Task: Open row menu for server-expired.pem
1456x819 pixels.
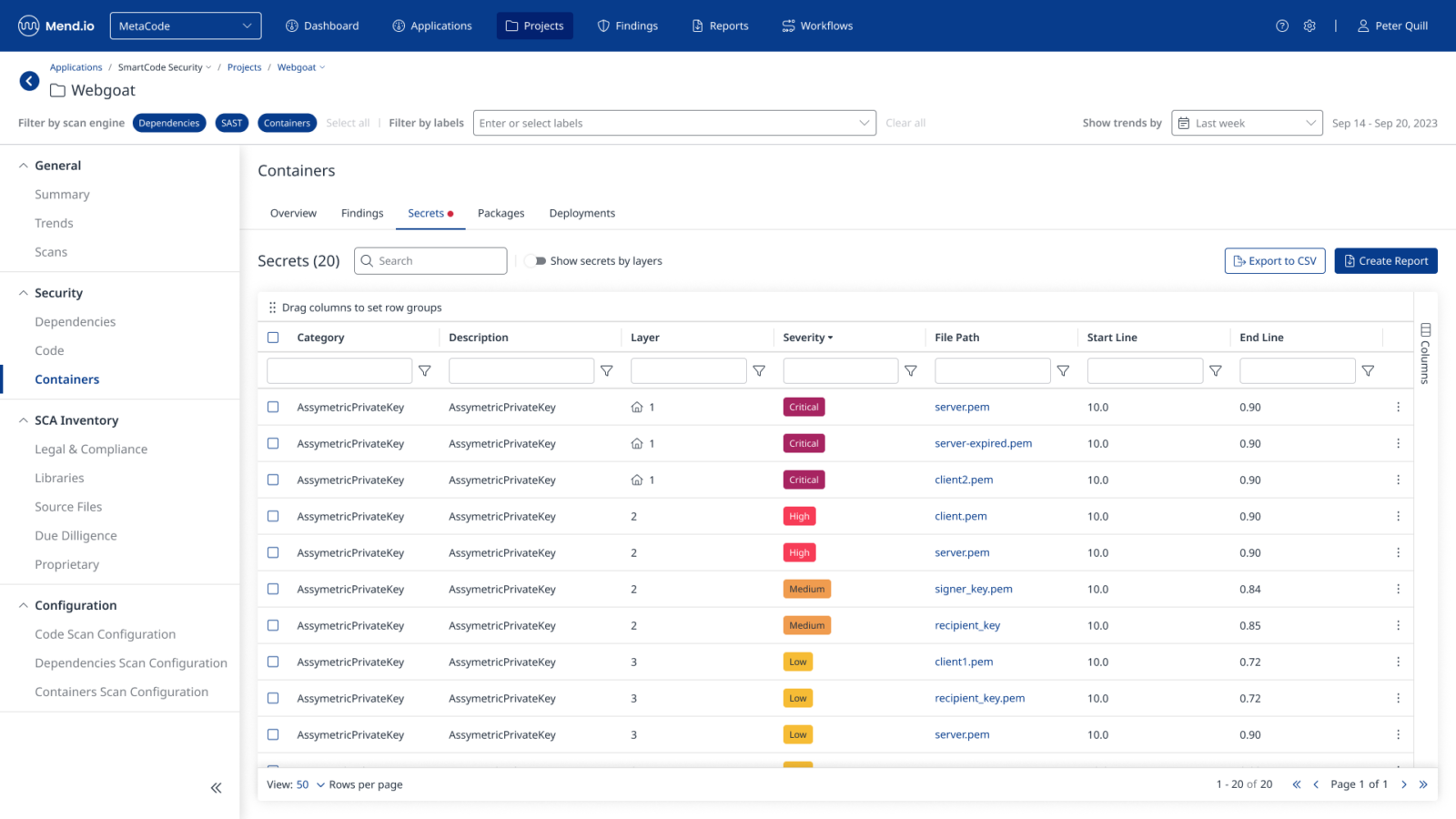Action: pos(1398,443)
